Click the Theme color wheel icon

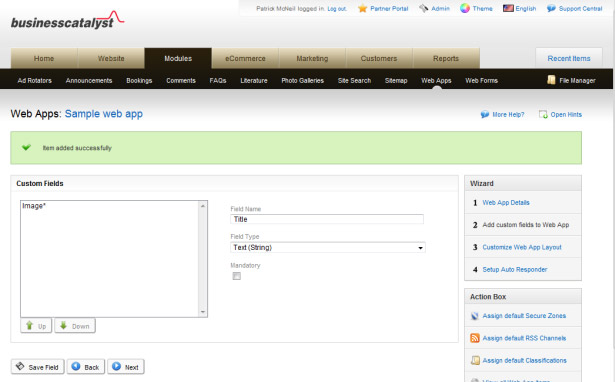click(x=465, y=8)
